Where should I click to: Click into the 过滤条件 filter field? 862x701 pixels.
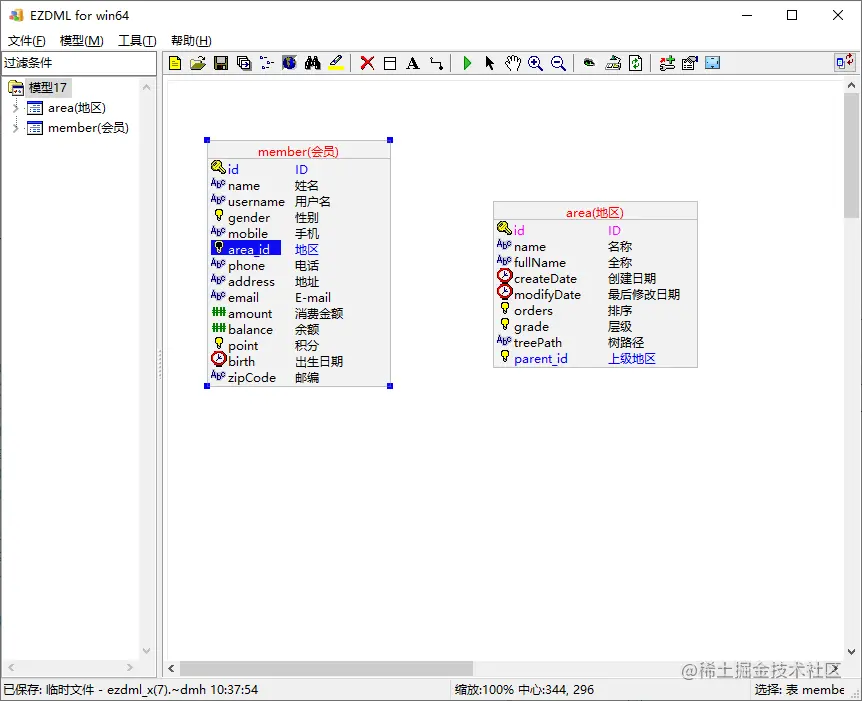[79, 63]
